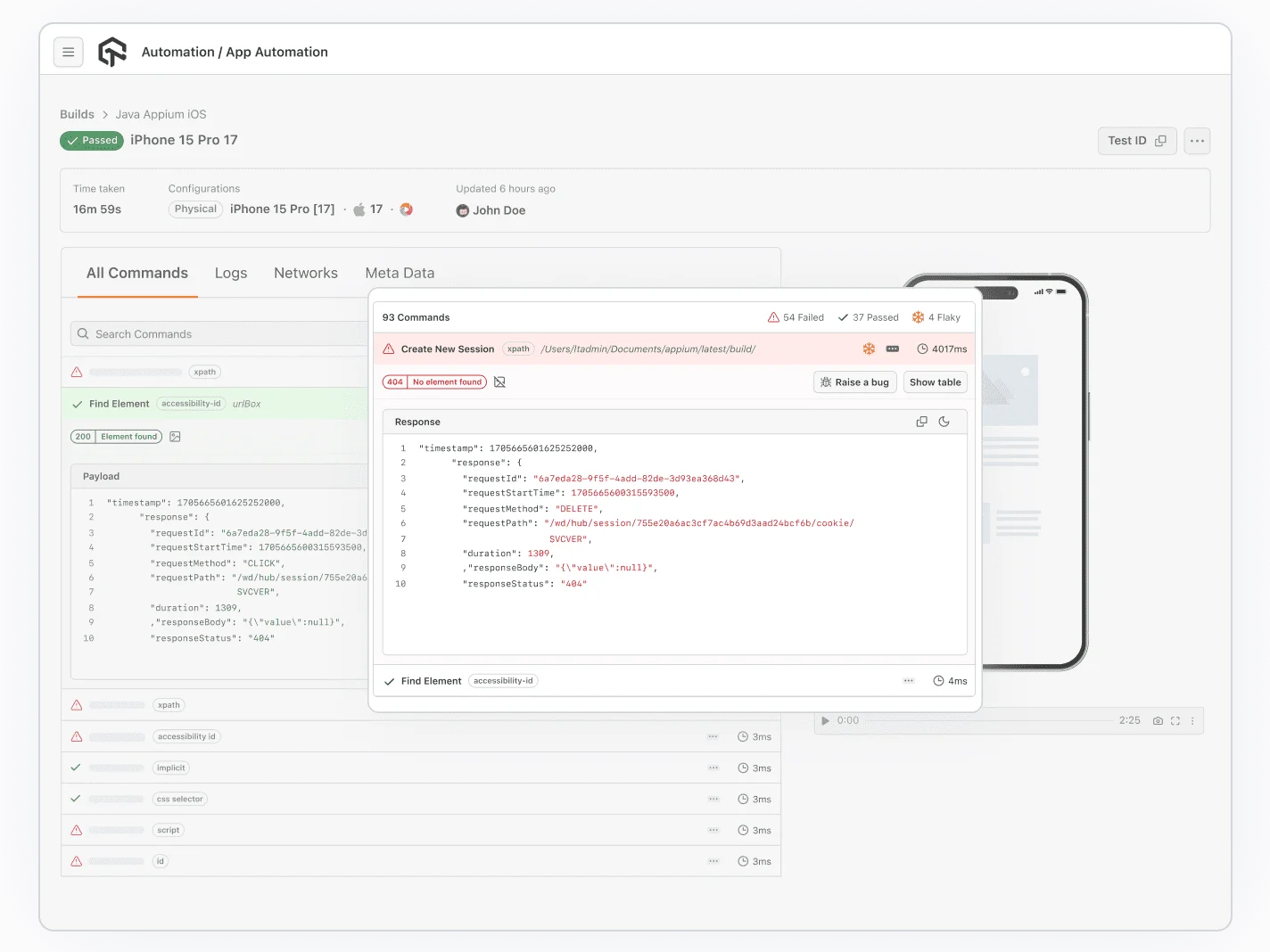Screen dimensions: 1270x952
Task: Open the hamburger menu in the top-left header
Action: (69, 52)
